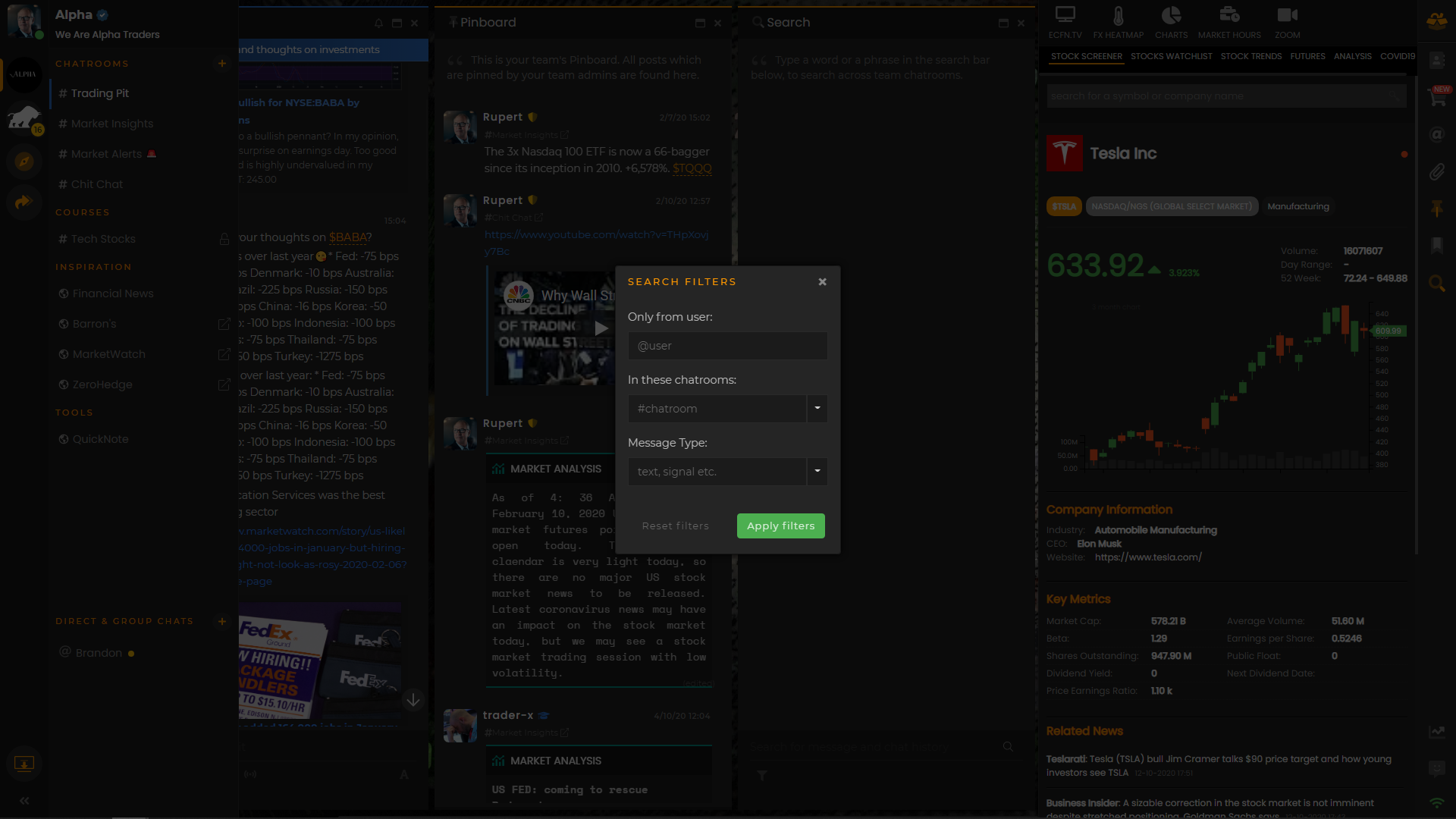
Task: Click the 'text, signal etc.' combo field
Action: (717, 472)
